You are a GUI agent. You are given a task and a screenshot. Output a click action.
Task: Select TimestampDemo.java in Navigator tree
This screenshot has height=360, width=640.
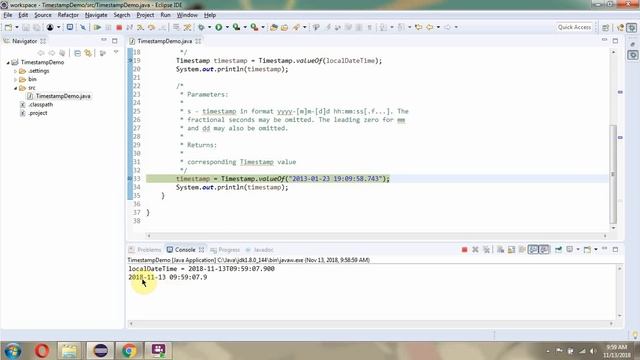[63, 96]
